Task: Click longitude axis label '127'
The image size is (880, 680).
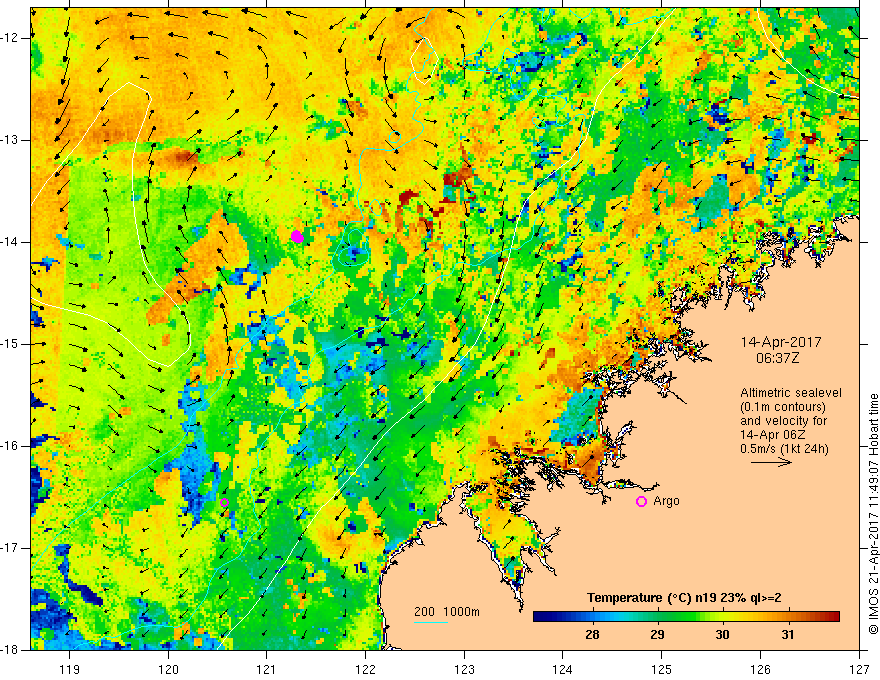Action: 859,669
